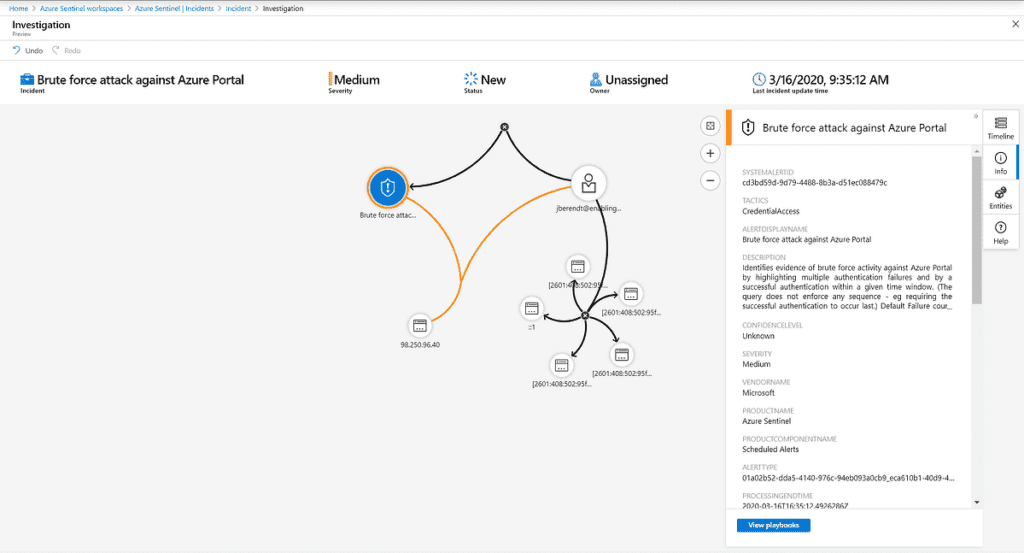1024x553 pixels.
Task: Click the VendorName value Microsoft
Action: (758, 393)
